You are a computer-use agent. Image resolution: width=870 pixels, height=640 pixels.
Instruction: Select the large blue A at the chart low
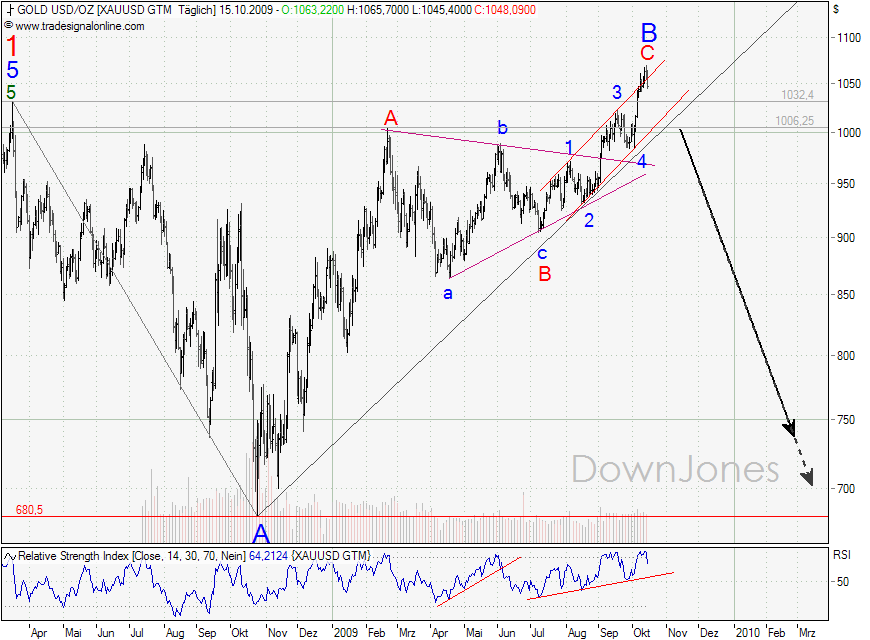(261, 534)
